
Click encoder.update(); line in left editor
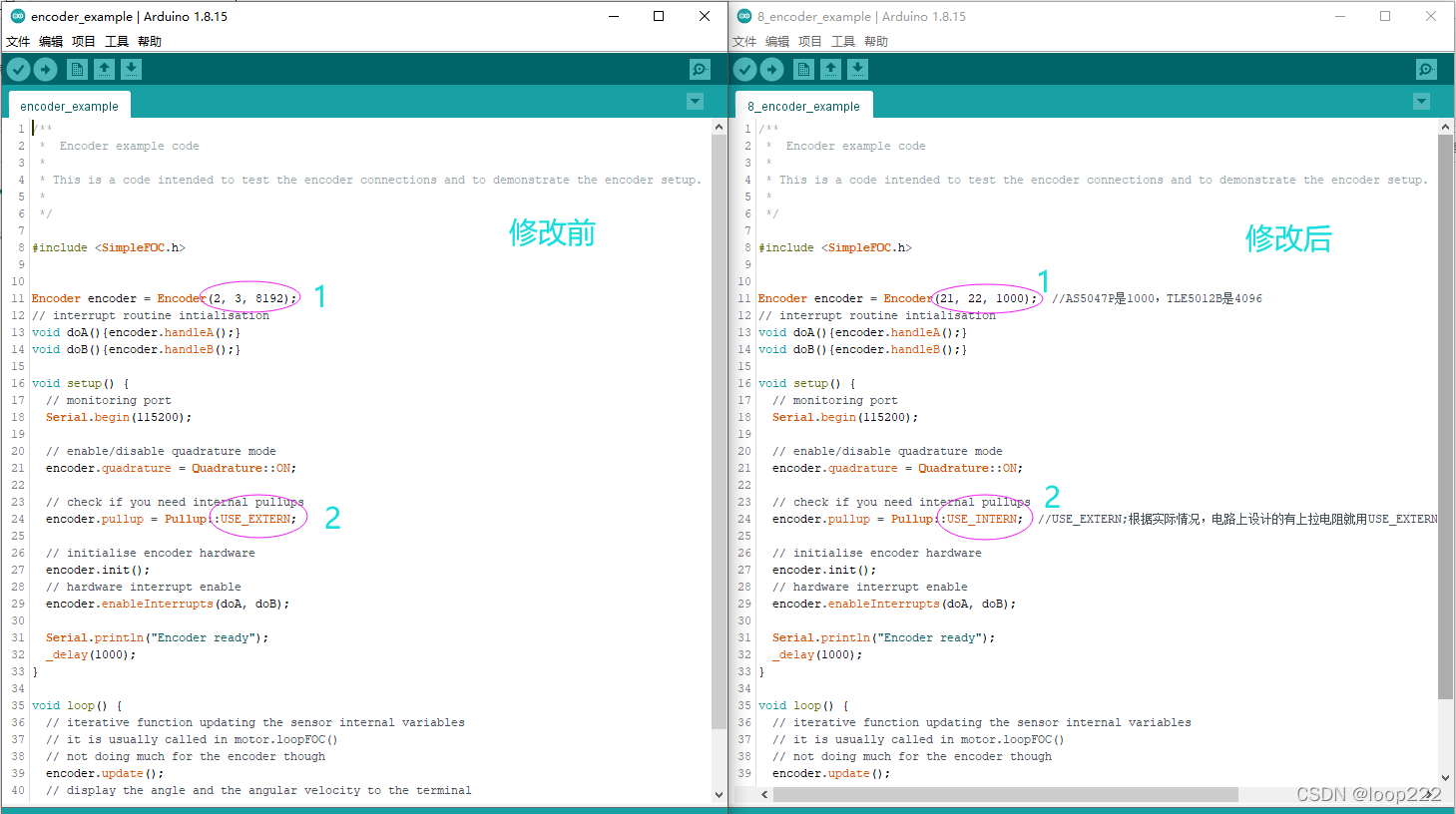tap(105, 773)
